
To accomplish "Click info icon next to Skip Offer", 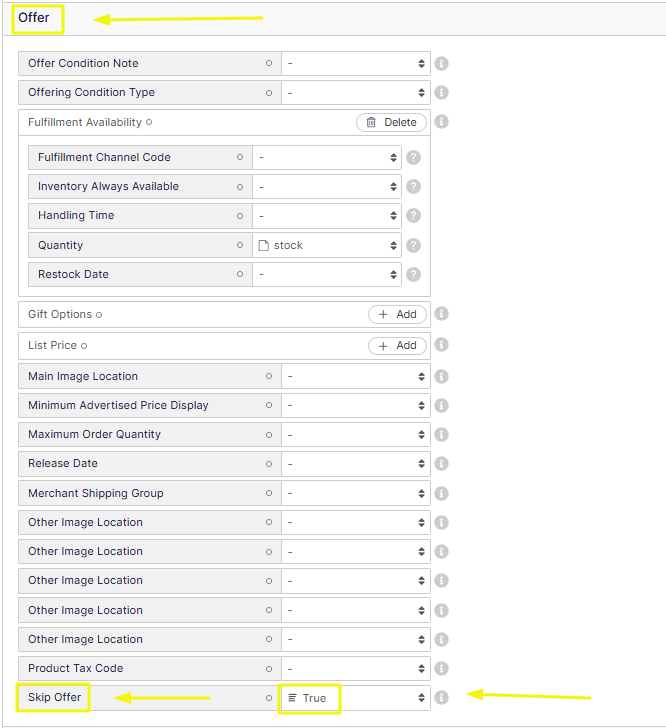I will click(x=441, y=698).
